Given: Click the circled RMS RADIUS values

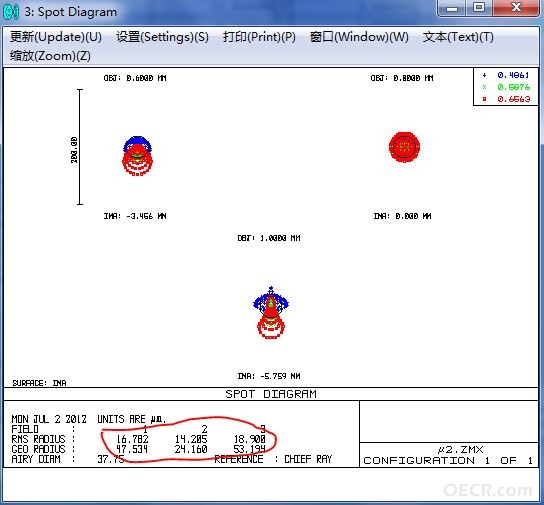Looking at the screenshot, I should pyautogui.click(x=191, y=439).
